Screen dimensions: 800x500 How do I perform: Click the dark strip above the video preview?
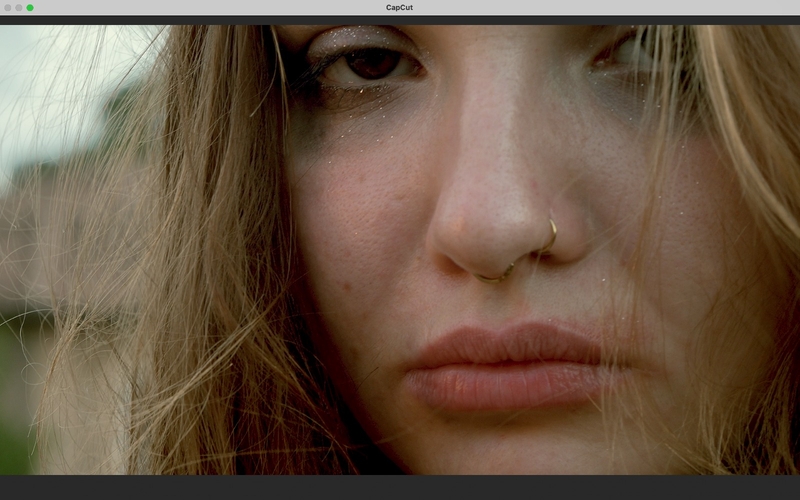pyautogui.click(x=400, y=20)
